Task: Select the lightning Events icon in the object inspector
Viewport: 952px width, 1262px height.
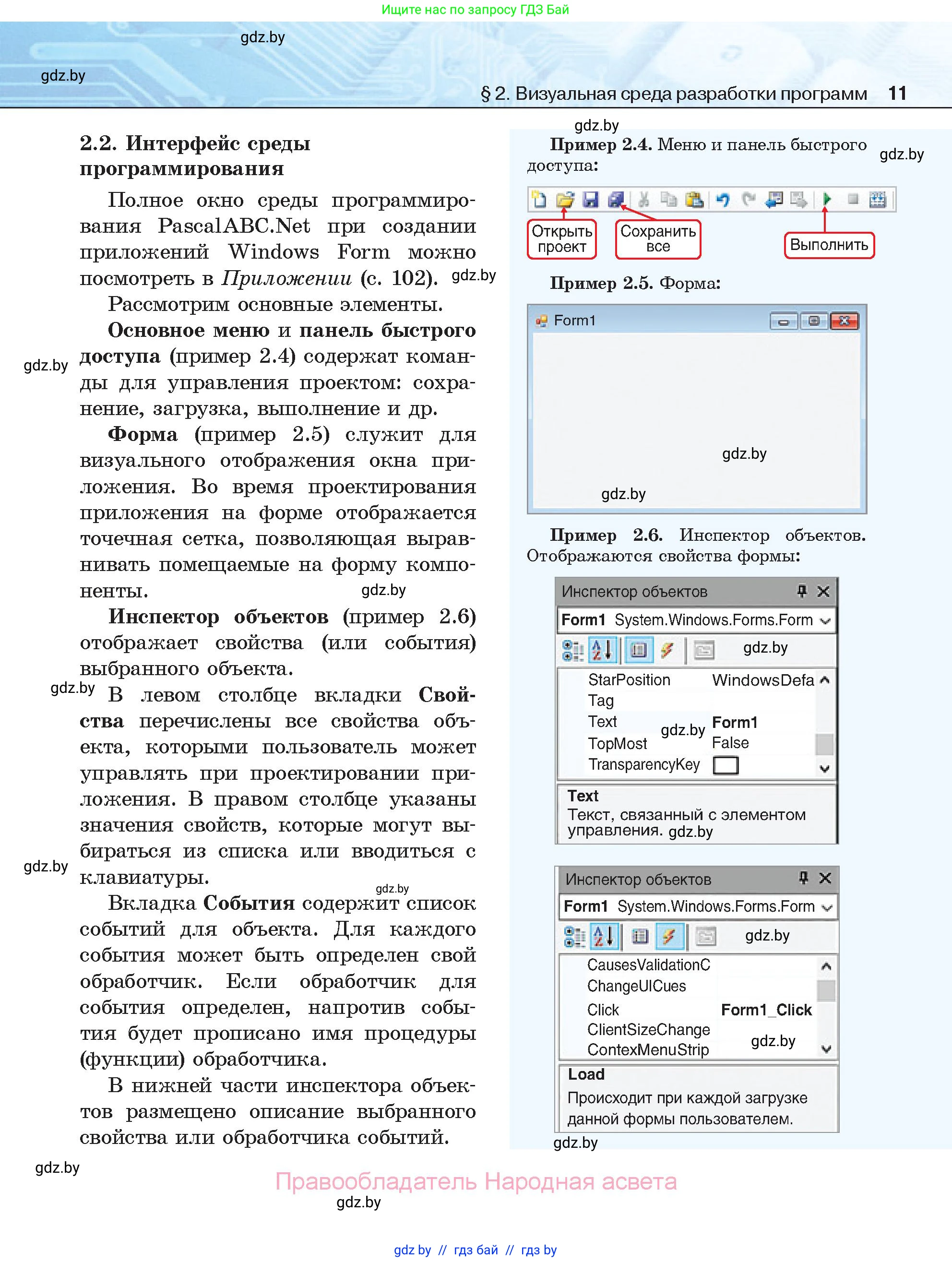Action: coord(667,650)
